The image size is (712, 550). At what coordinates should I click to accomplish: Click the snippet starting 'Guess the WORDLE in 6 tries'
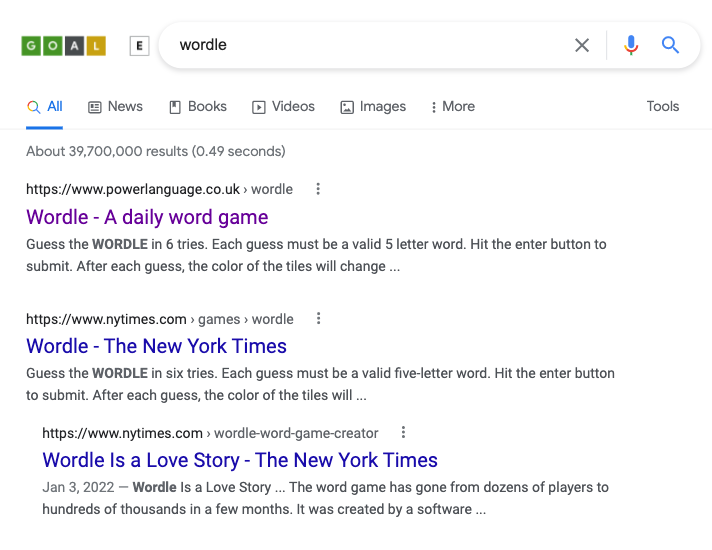(316, 255)
